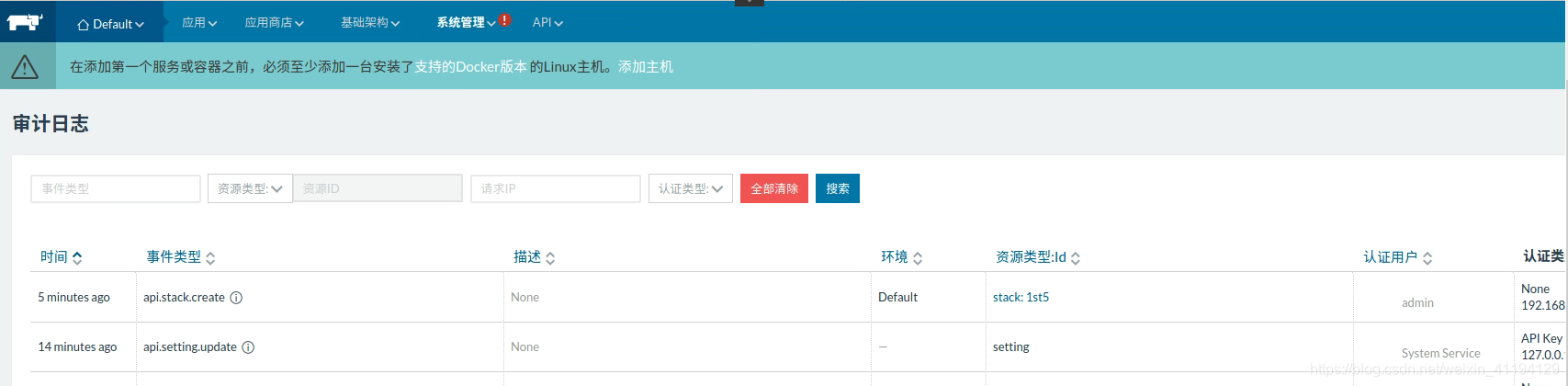Click info icon beside api.stack.create
This screenshot has height=386, width=1568.
[236, 298]
